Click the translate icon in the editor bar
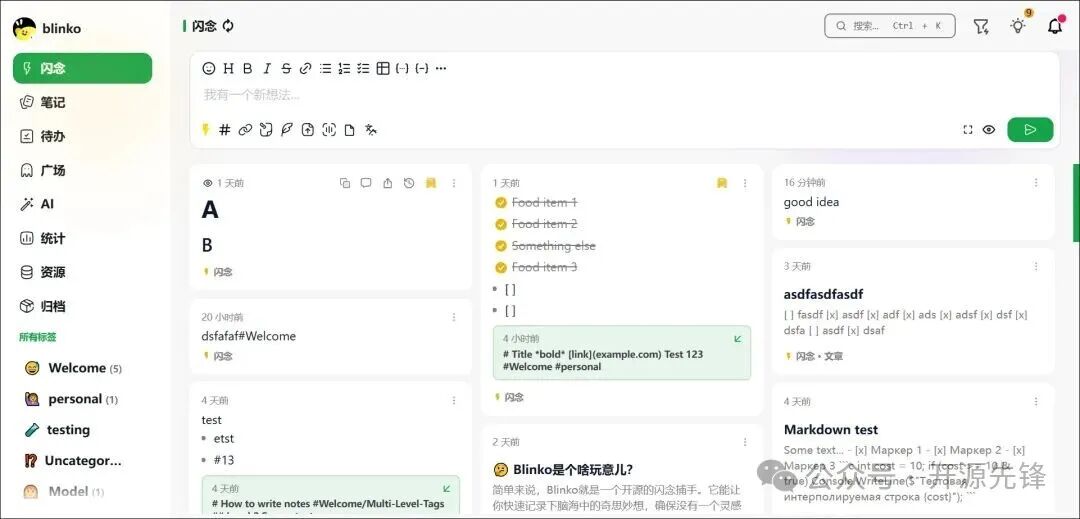1080x519 pixels. coord(371,129)
